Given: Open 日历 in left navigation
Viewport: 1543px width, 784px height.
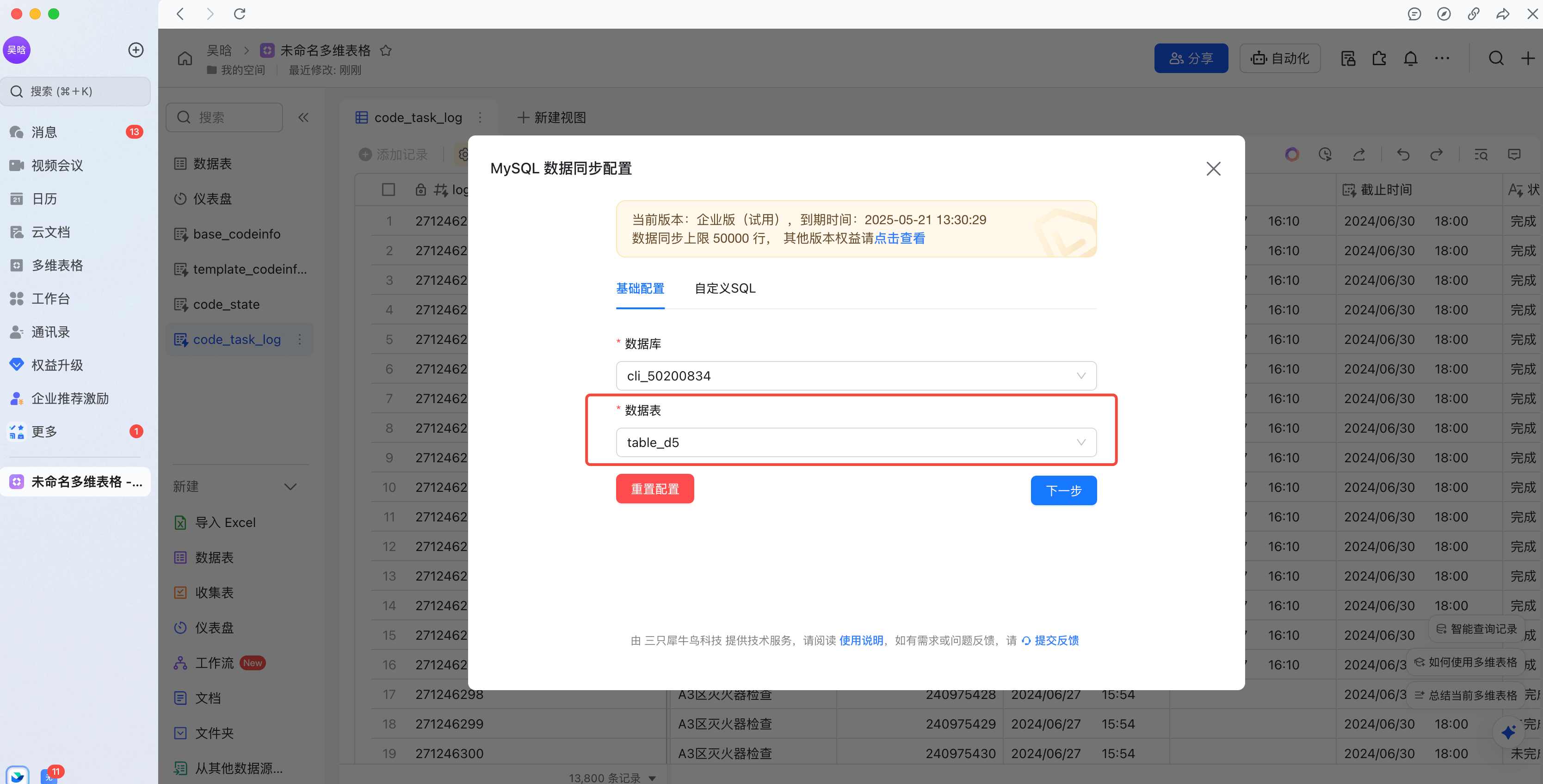Looking at the screenshot, I should [x=75, y=199].
